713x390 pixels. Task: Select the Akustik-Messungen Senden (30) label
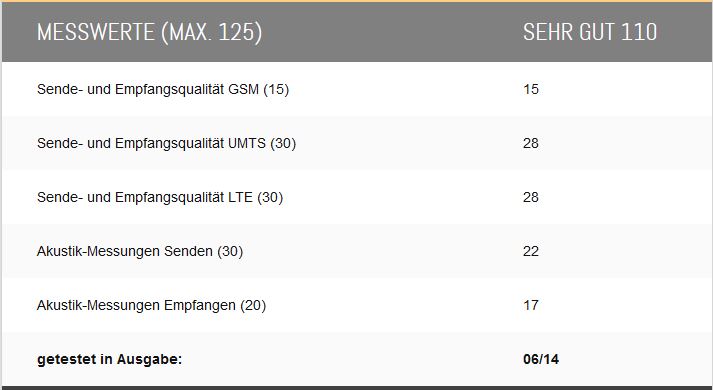point(140,251)
